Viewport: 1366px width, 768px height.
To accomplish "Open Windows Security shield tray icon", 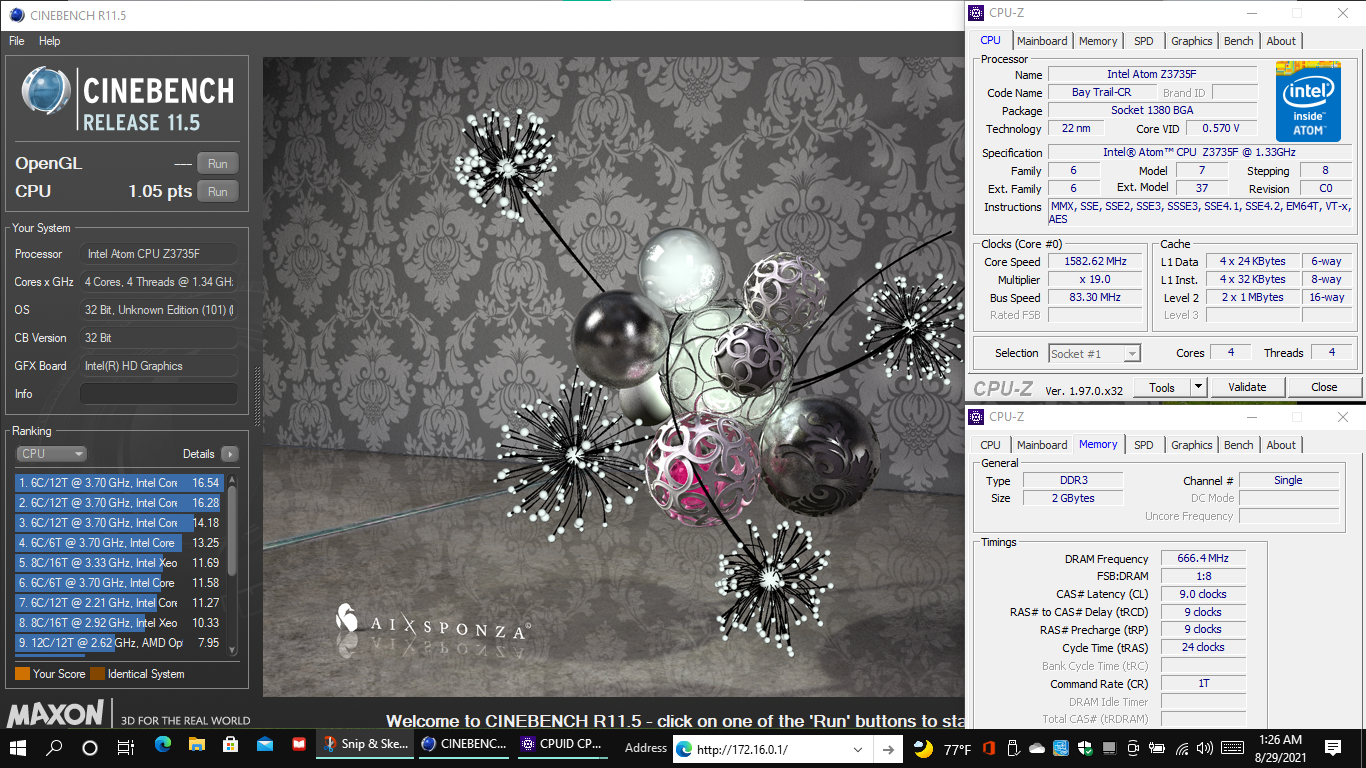I will coord(1085,748).
